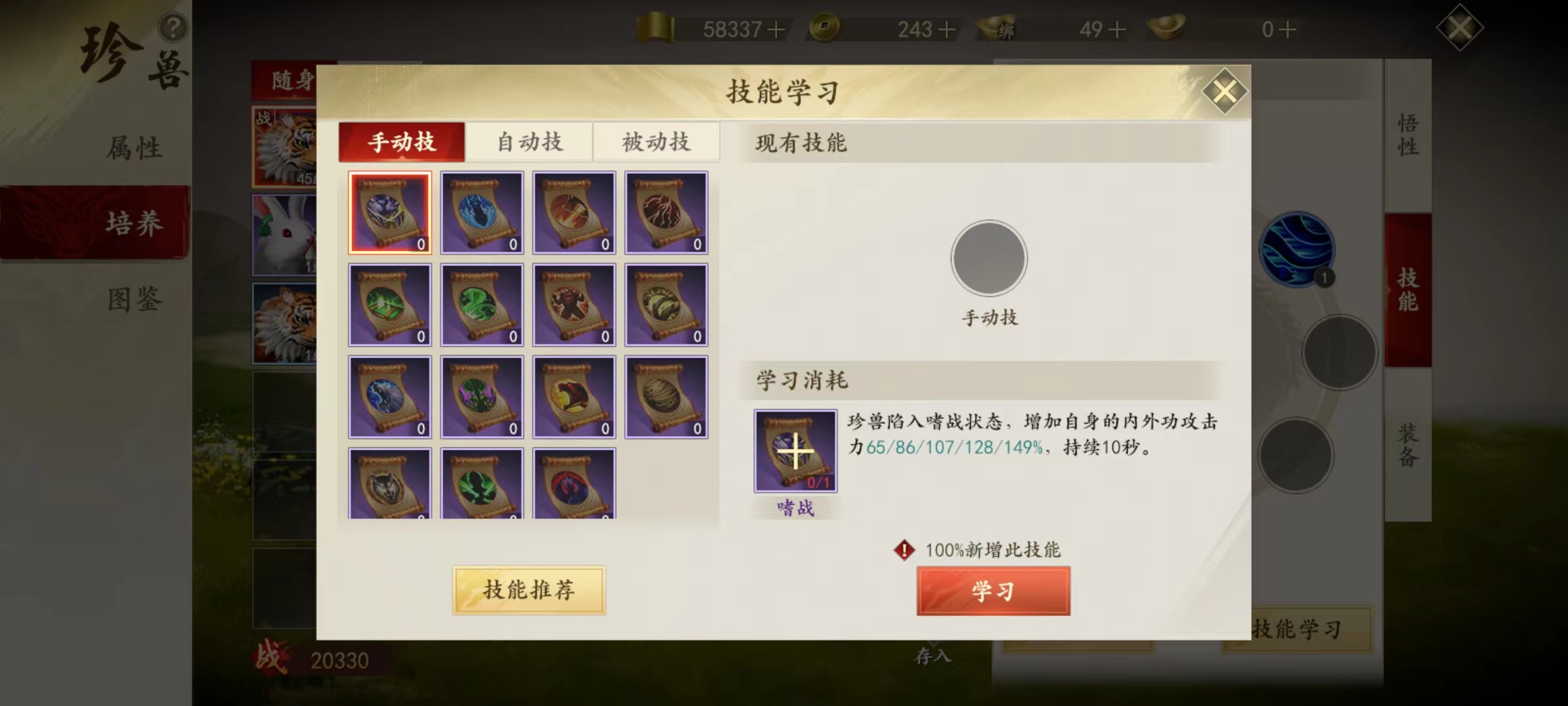
Task: Tap the empty 手动技 skill slot
Action: (x=989, y=258)
